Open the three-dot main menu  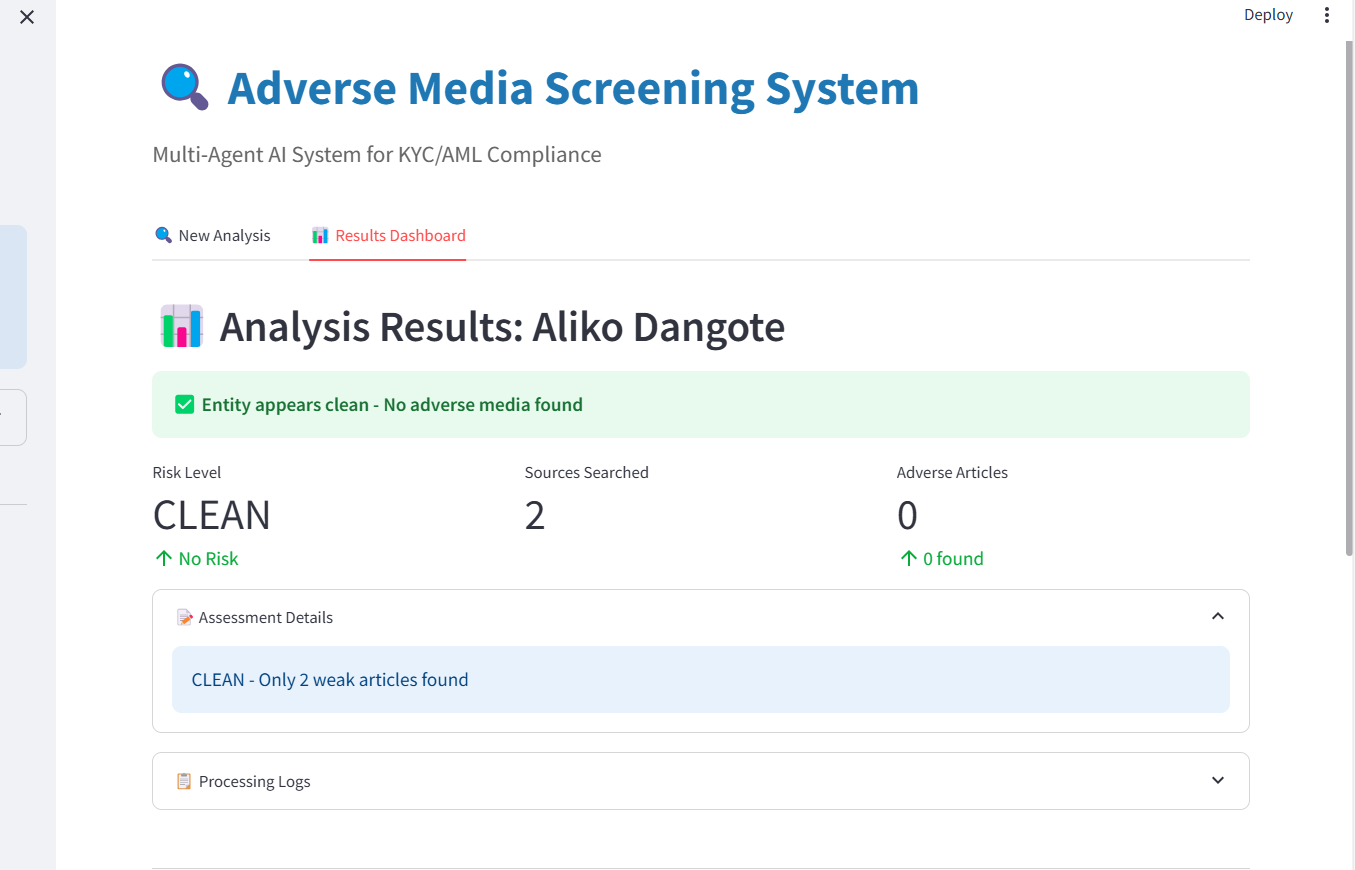click(1327, 15)
